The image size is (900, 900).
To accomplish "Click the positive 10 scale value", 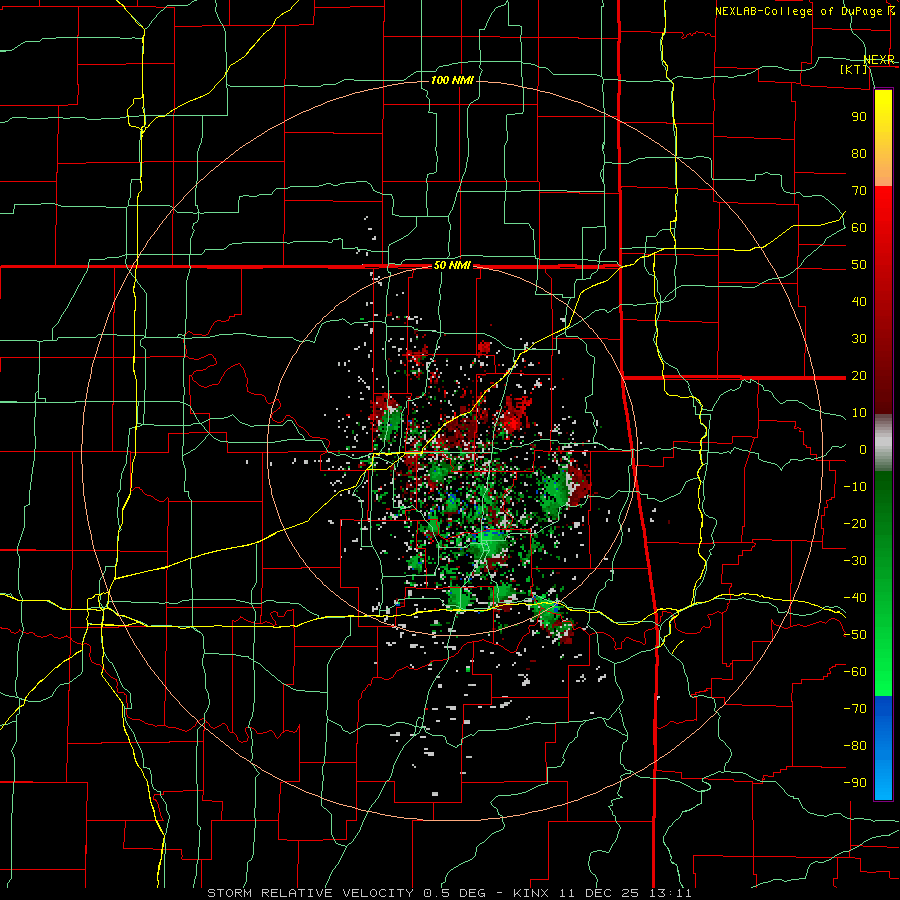I will (859, 413).
